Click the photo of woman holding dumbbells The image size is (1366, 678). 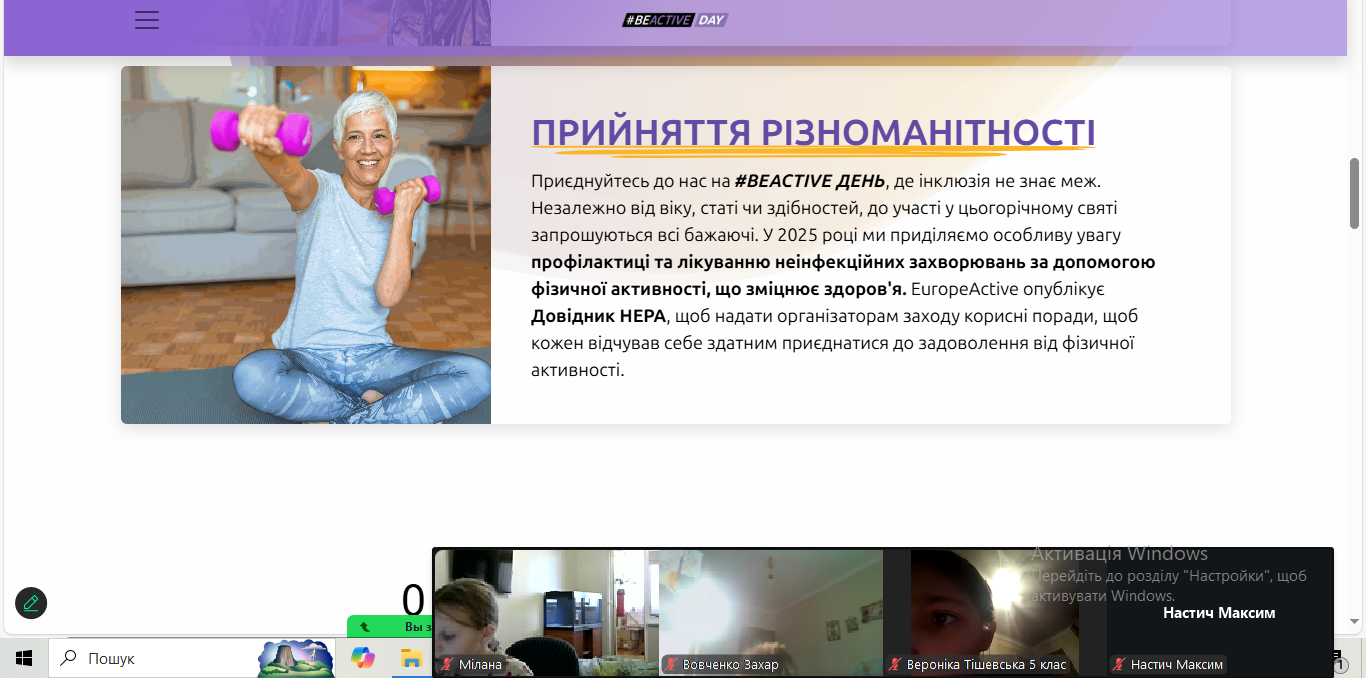[x=306, y=245]
